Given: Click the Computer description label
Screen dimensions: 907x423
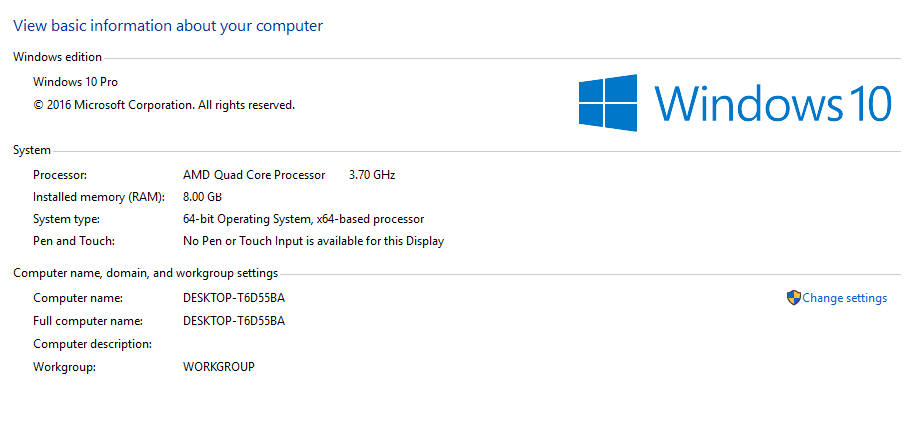Looking at the screenshot, I should click(93, 344).
